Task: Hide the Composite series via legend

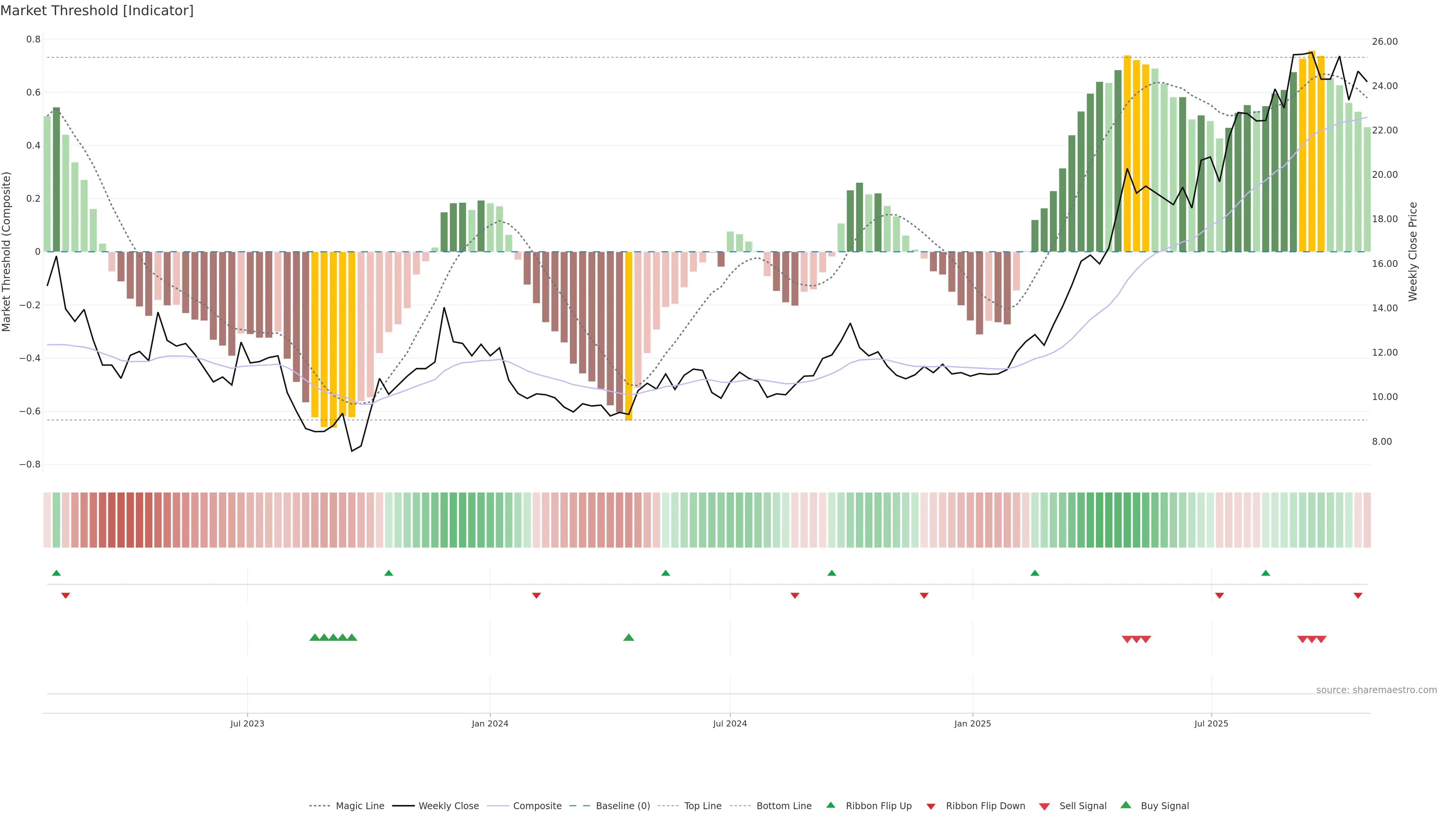Action: 537,805
